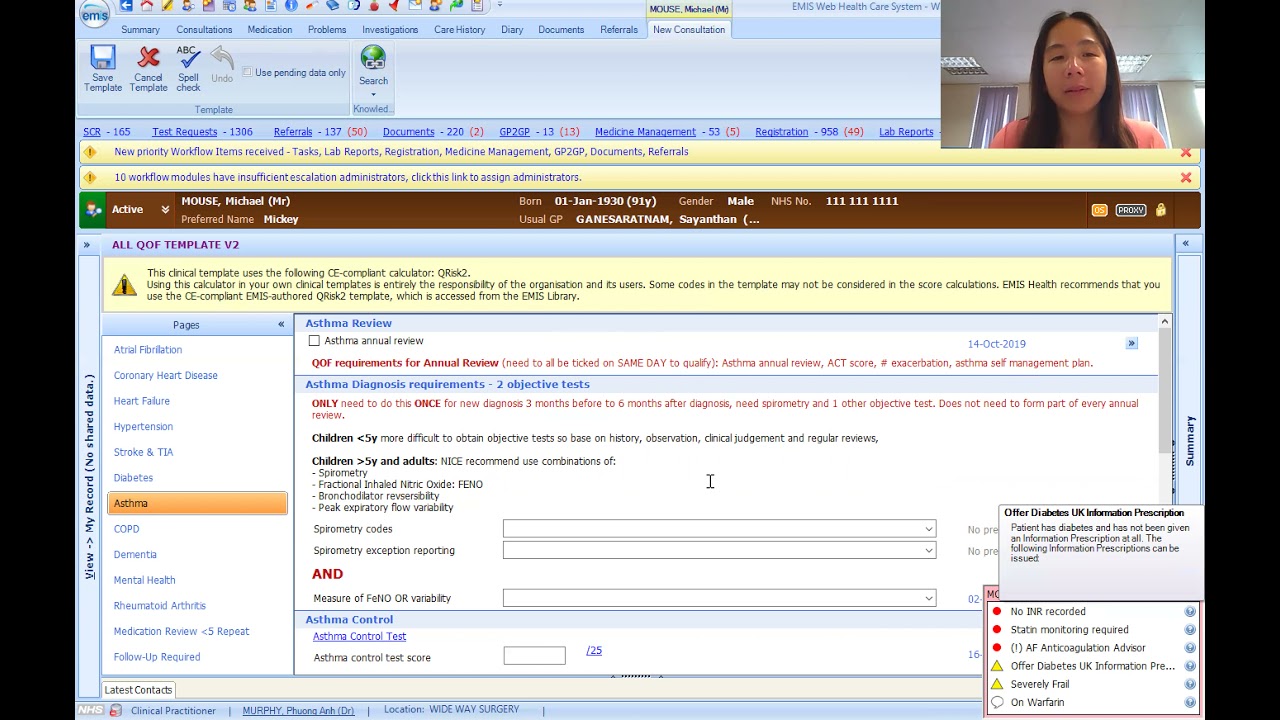Enable Use pending data only checkbox
The image size is (1280, 720).
(247, 72)
